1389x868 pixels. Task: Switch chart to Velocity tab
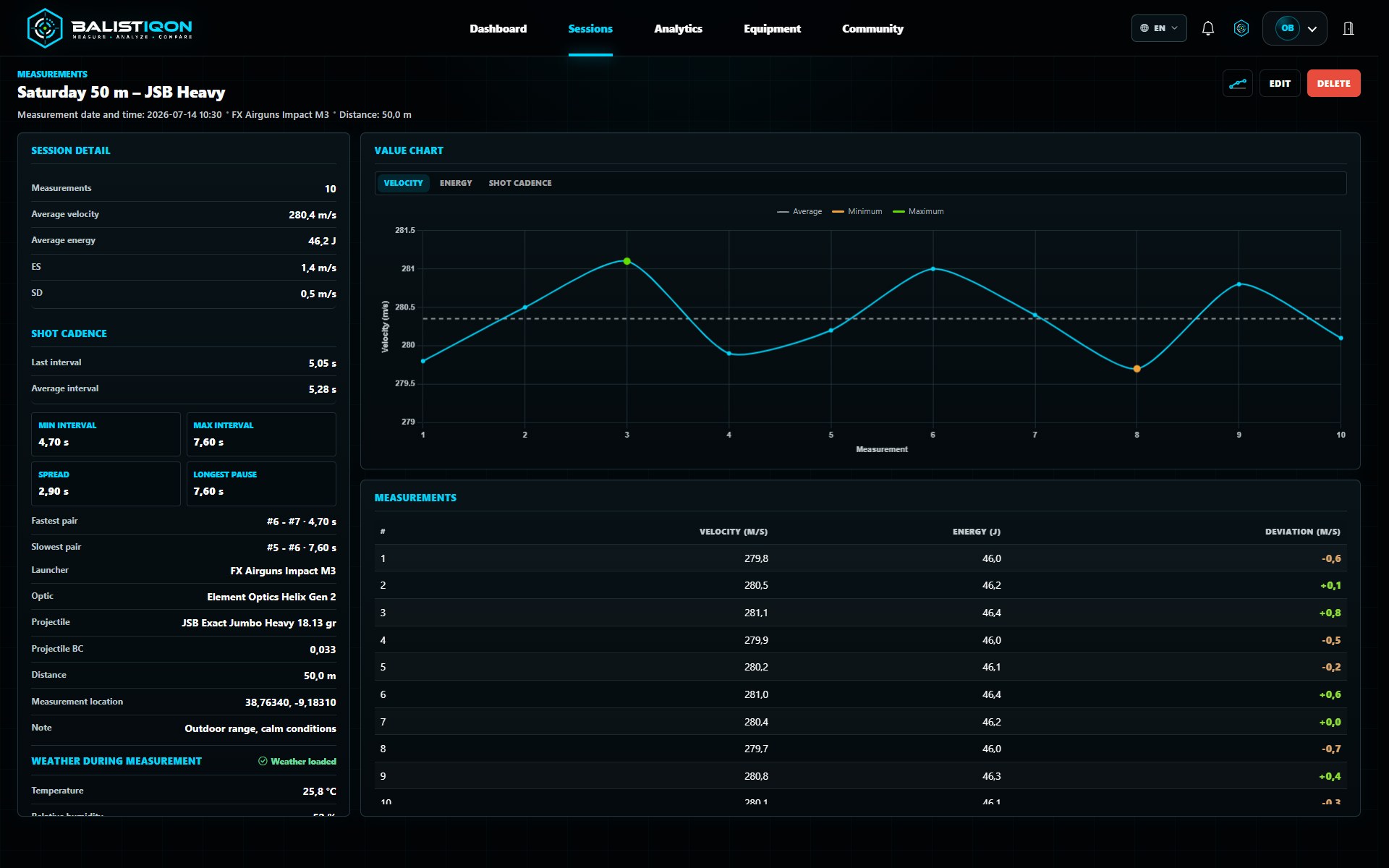tap(403, 183)
